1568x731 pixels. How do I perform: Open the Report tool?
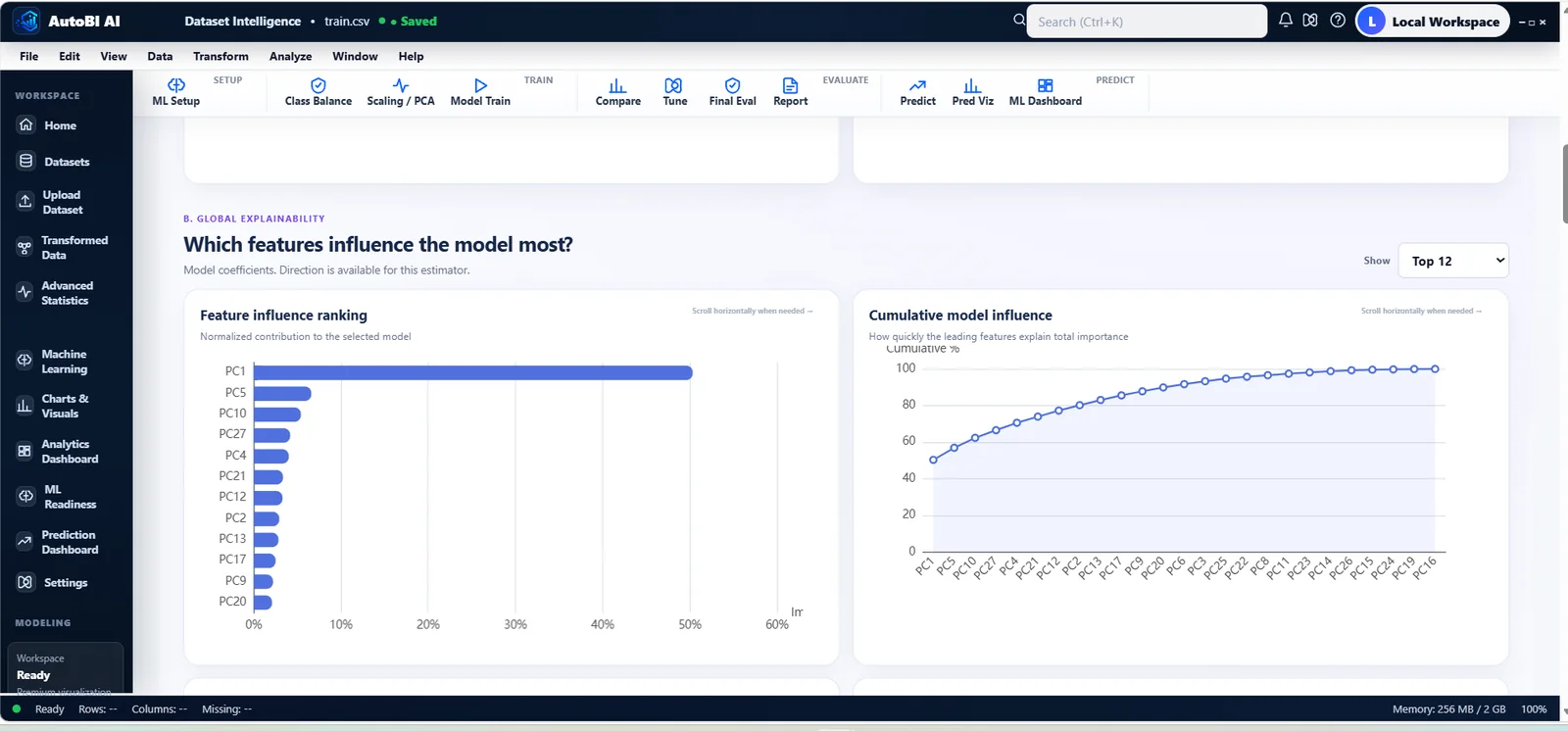tap(791, 92)
